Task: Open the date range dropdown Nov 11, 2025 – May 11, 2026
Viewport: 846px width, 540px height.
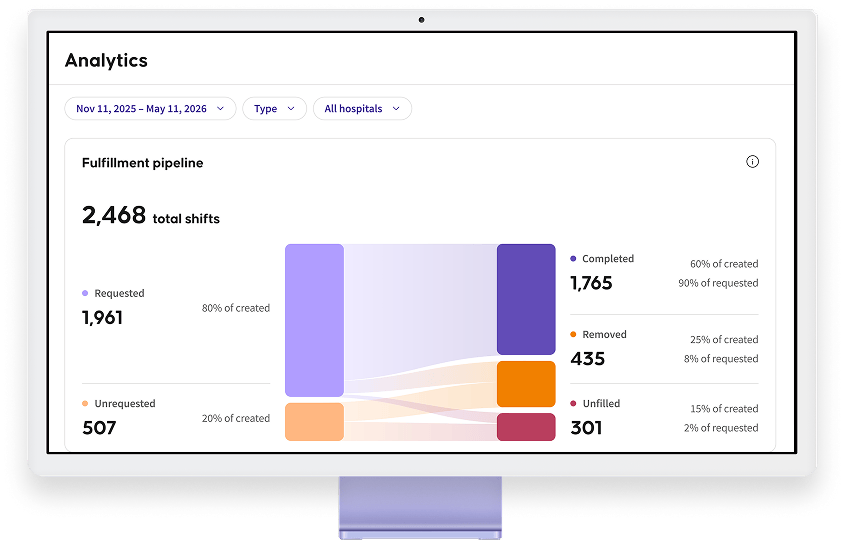Action: (150, 108)
